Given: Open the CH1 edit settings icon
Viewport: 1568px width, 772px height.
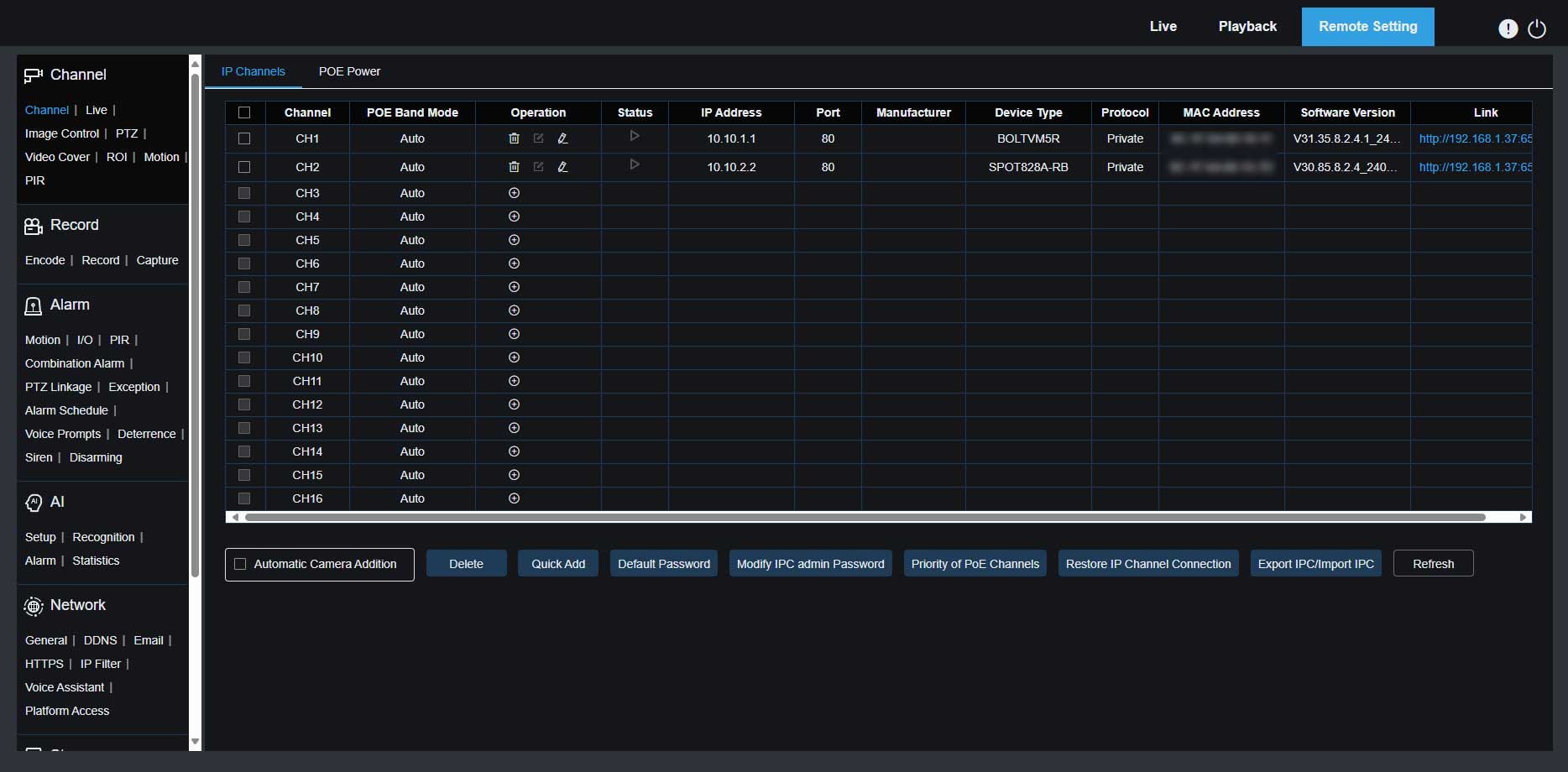Looking at the screenshot, I should coord(539,138).
